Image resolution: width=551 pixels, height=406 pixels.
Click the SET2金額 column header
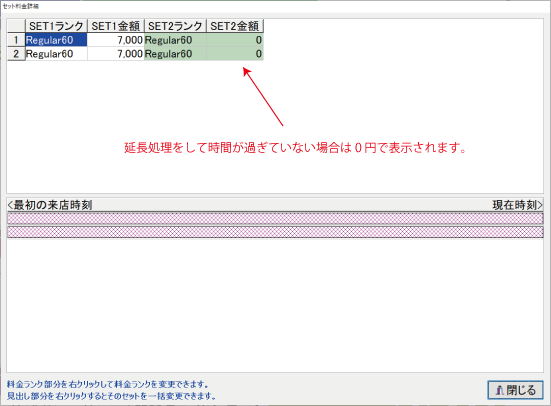pos(235,26)
